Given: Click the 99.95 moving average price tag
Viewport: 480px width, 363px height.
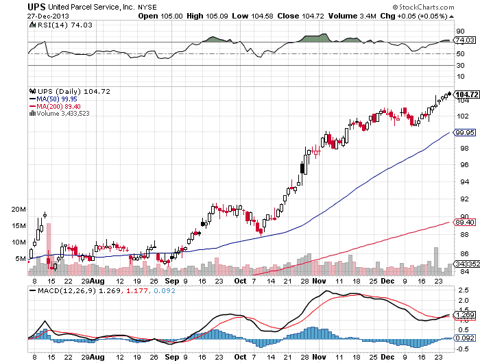Looking at the screenshot, I should (465, 133).
